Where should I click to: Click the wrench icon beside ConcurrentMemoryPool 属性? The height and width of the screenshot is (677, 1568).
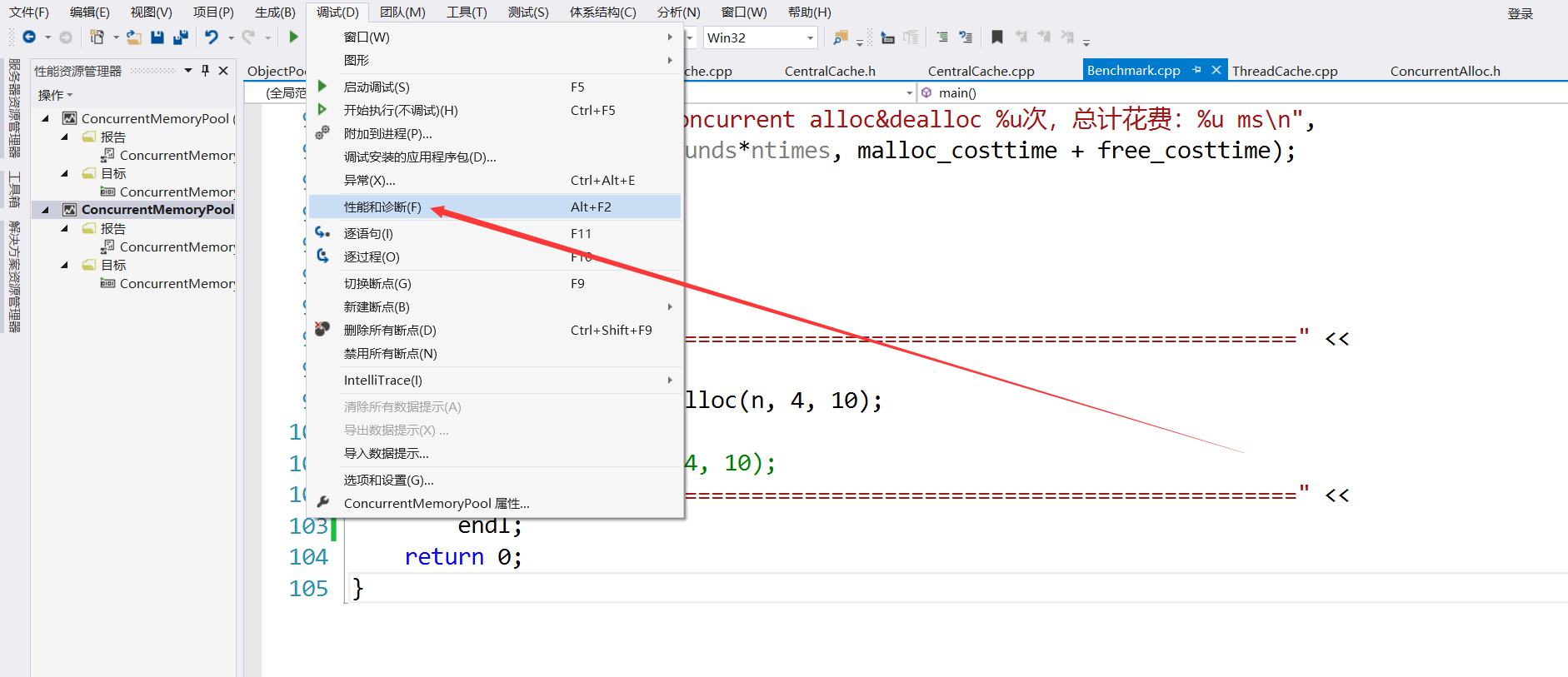coord(323,503)
